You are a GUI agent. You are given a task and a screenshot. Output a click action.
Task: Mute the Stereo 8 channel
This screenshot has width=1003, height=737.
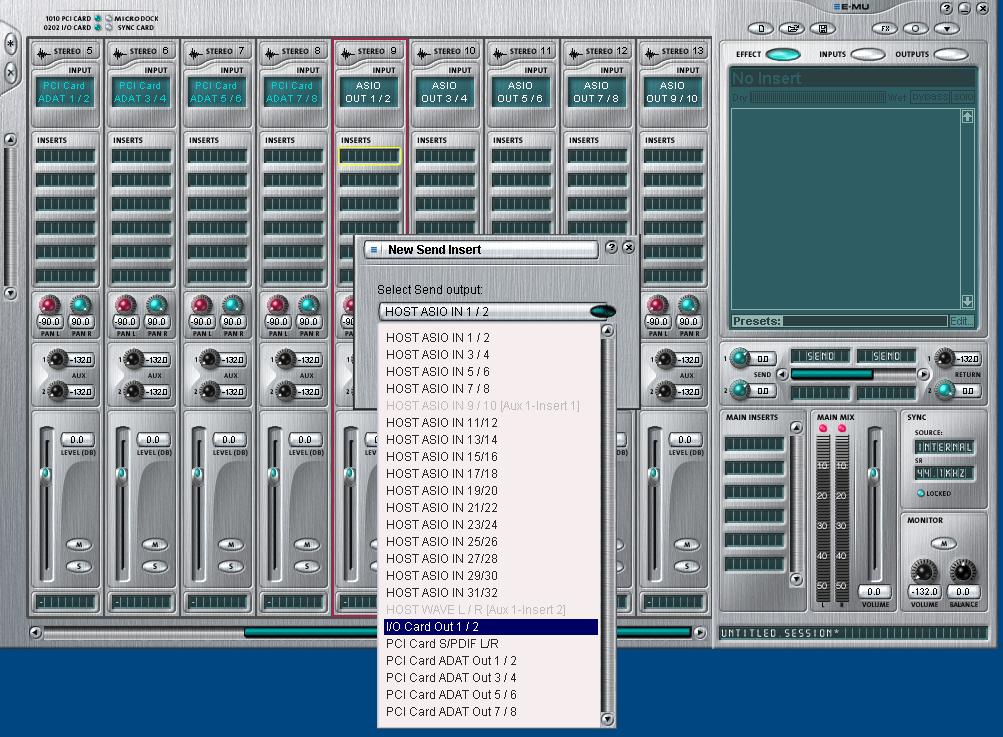[x=307, y=544]
